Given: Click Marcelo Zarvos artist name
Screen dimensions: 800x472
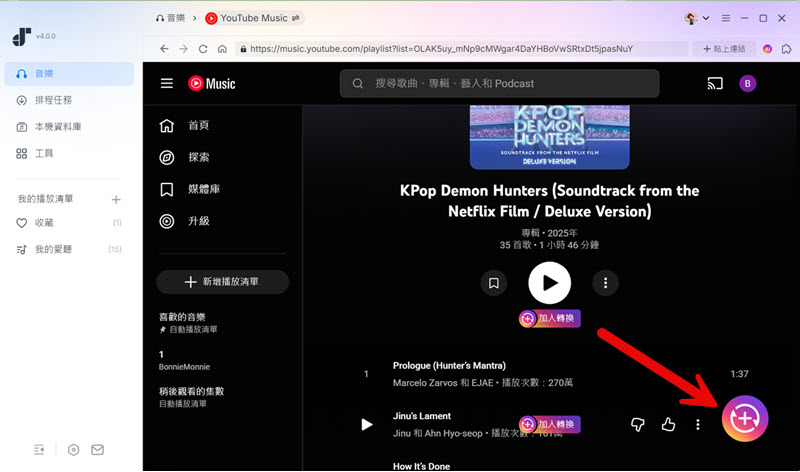Looking at the screenshot, I should click(x=425, y=383).
